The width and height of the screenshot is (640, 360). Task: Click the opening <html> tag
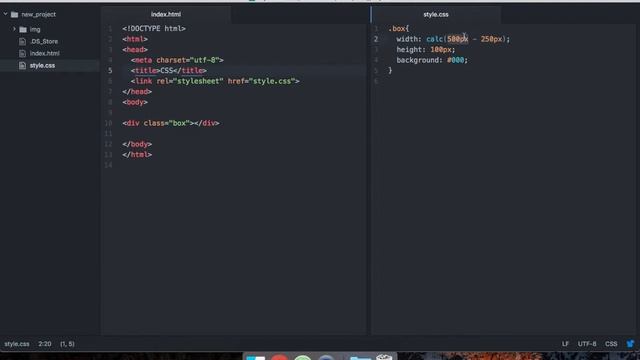pyautogui.click(x=135, y=39)
